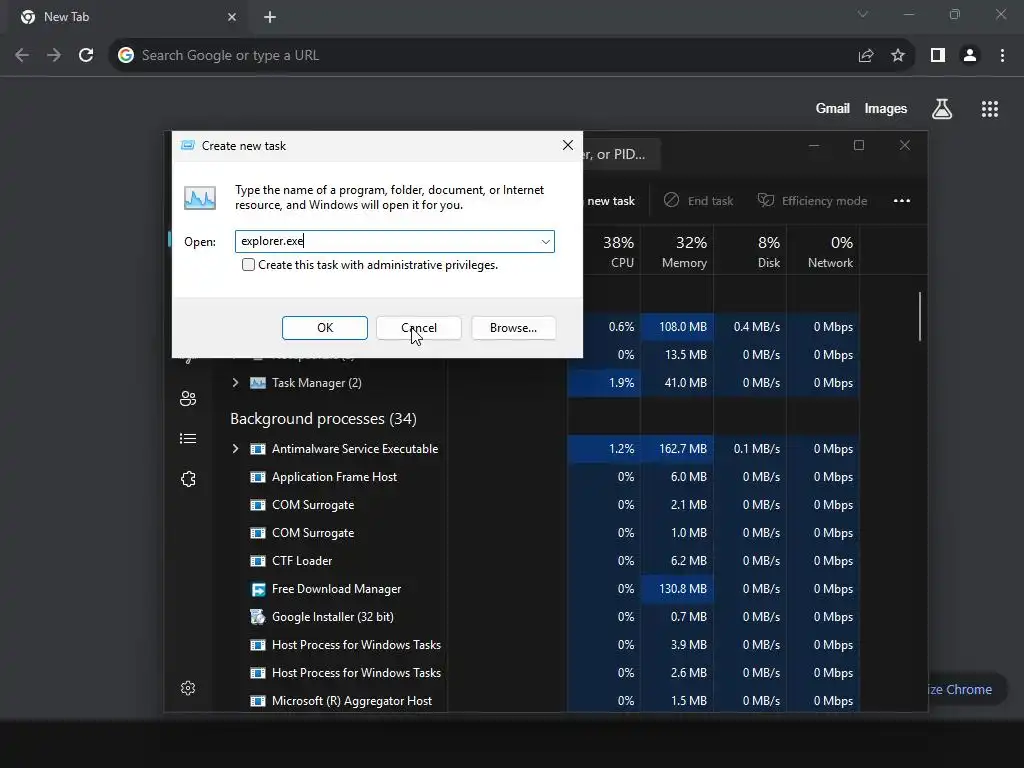This screenshot has height=768, width=1024.
Task: Bookmark this tab with the star icon
Action: (898, 56)
